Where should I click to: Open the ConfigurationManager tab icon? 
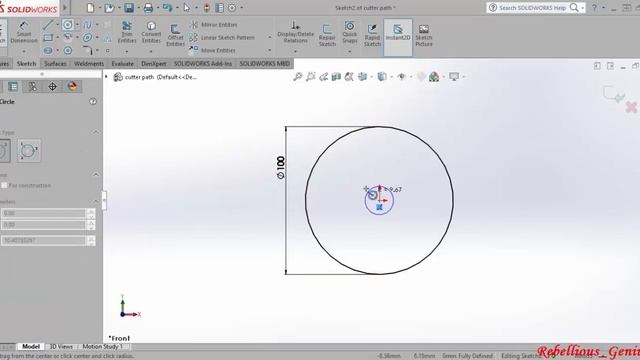click(x=33, y=86)
